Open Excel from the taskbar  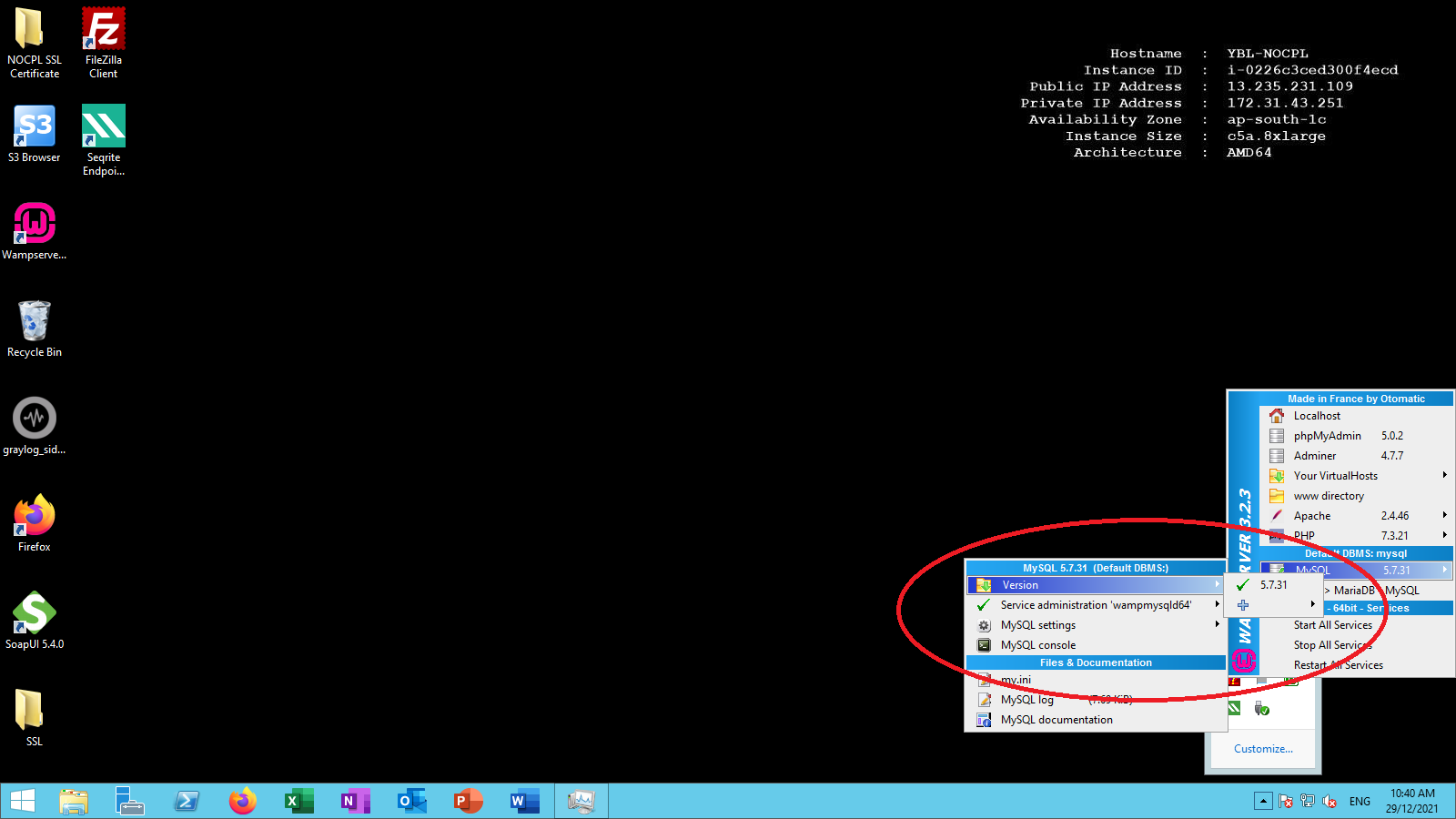click(299, 801)
